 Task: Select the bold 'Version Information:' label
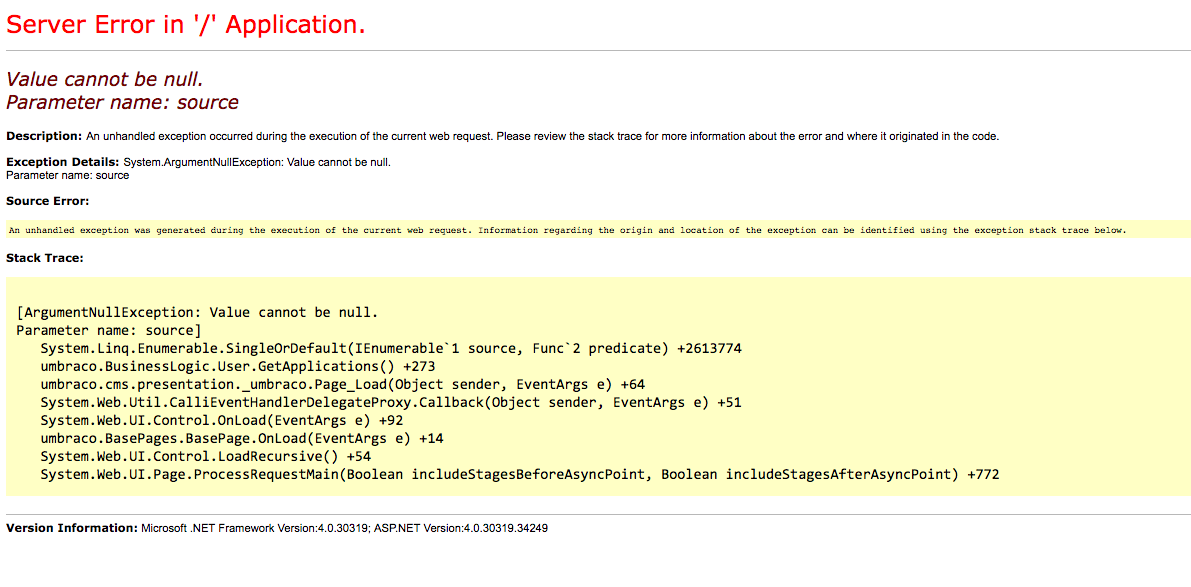coord(71,528)
